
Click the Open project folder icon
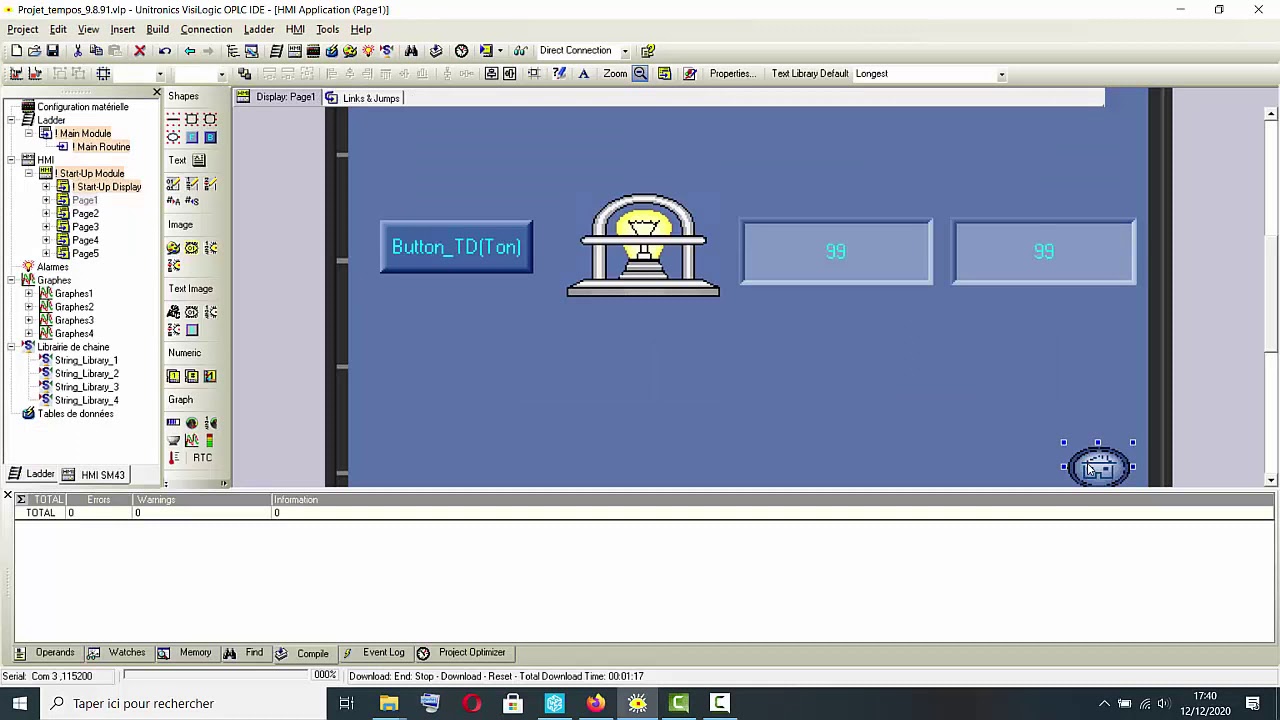pos(34,50)
